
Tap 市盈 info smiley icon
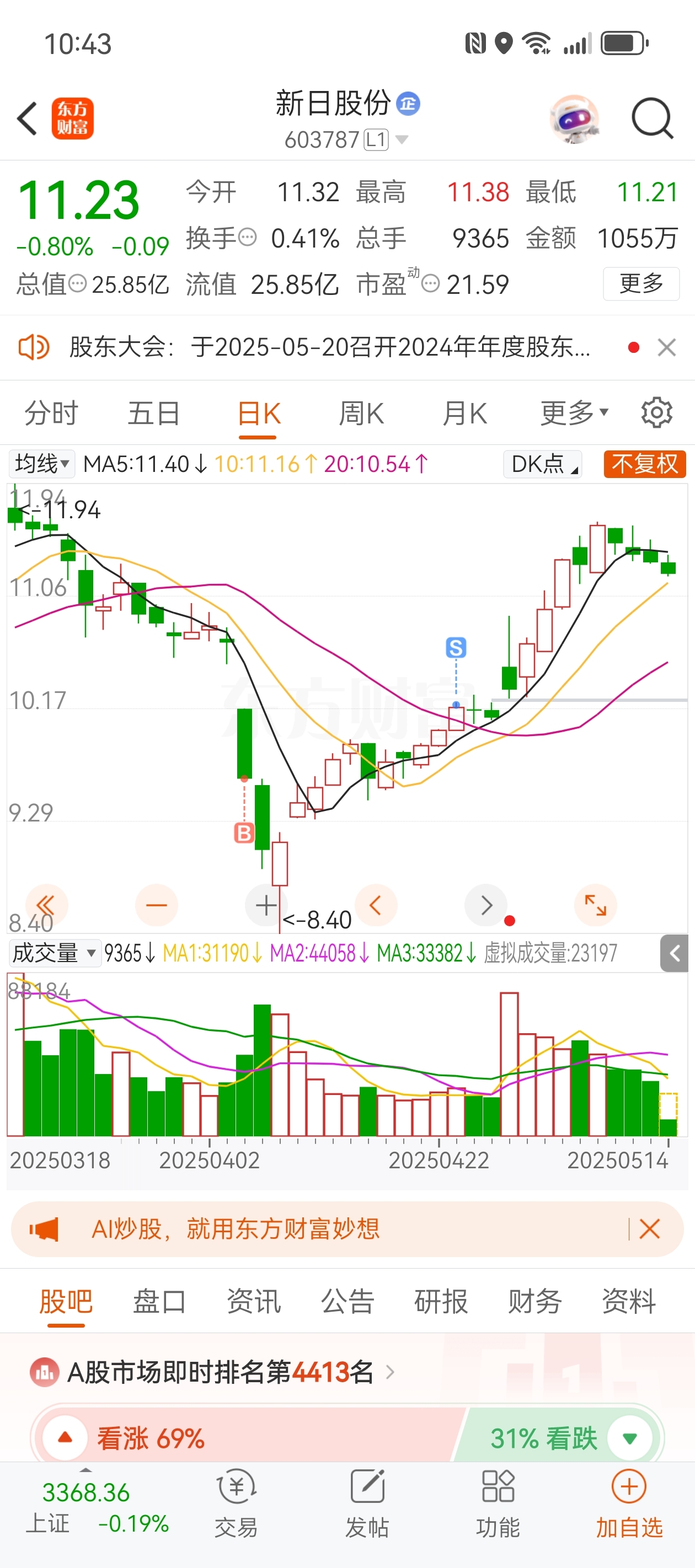click(431, 283)
